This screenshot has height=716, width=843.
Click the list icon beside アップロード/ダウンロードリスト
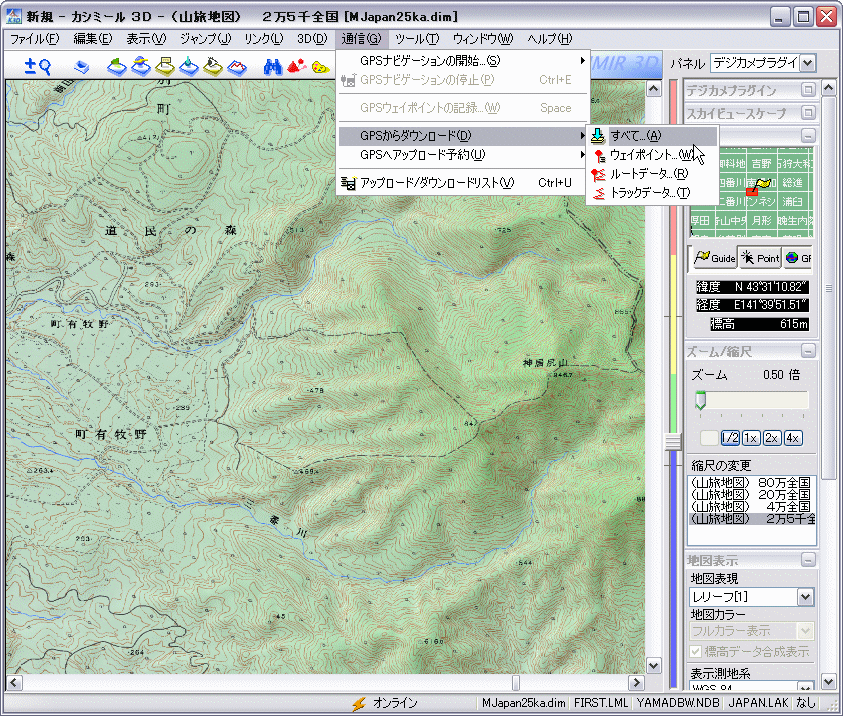click(348, 183)
